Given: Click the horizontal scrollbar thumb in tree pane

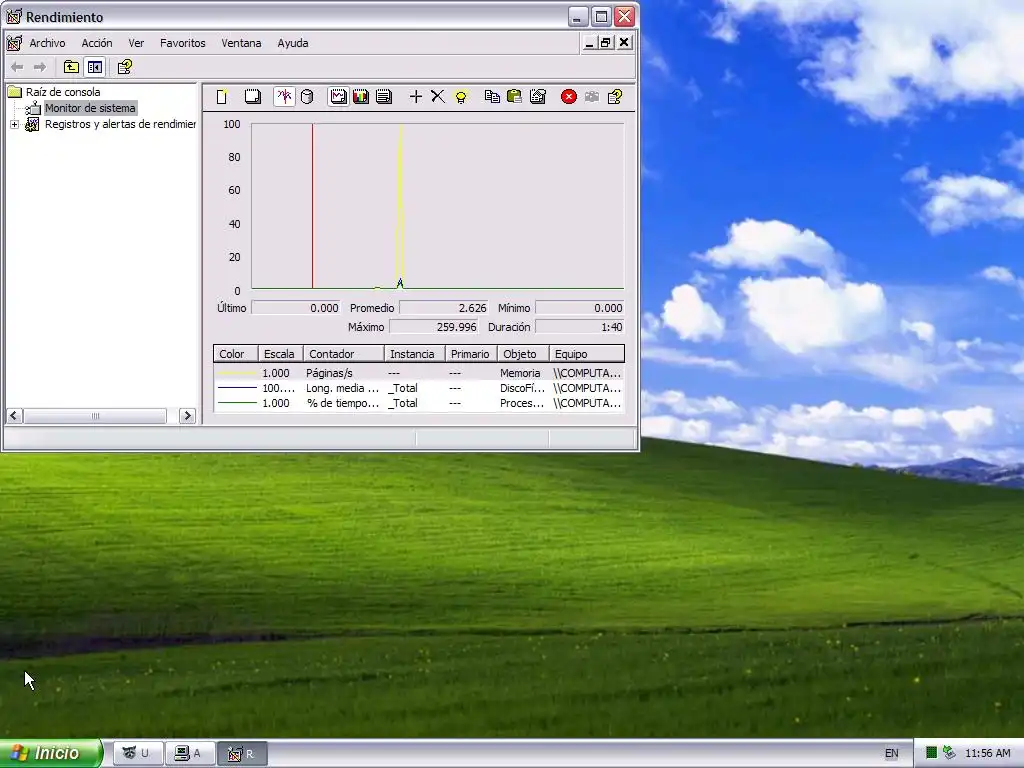Looking at the screenshot, I should click(x=95, y=416).
